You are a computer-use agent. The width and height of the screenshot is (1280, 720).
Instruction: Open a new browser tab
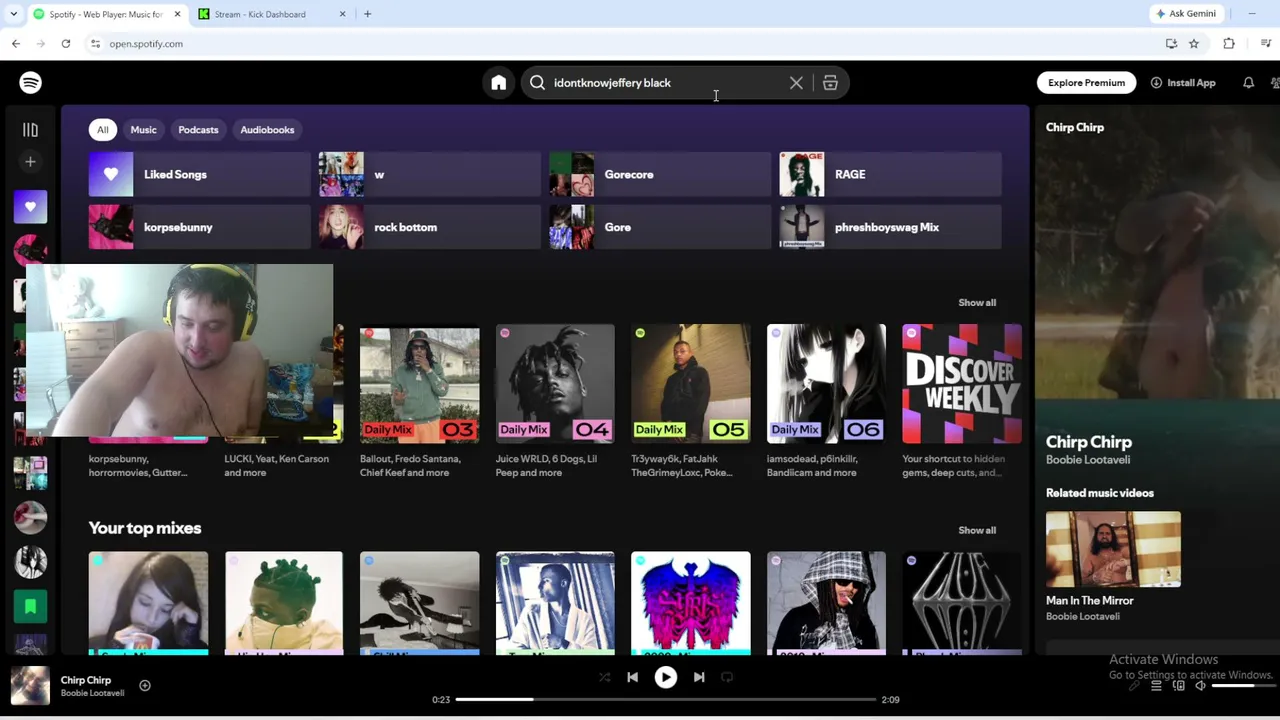coord(367,14)
